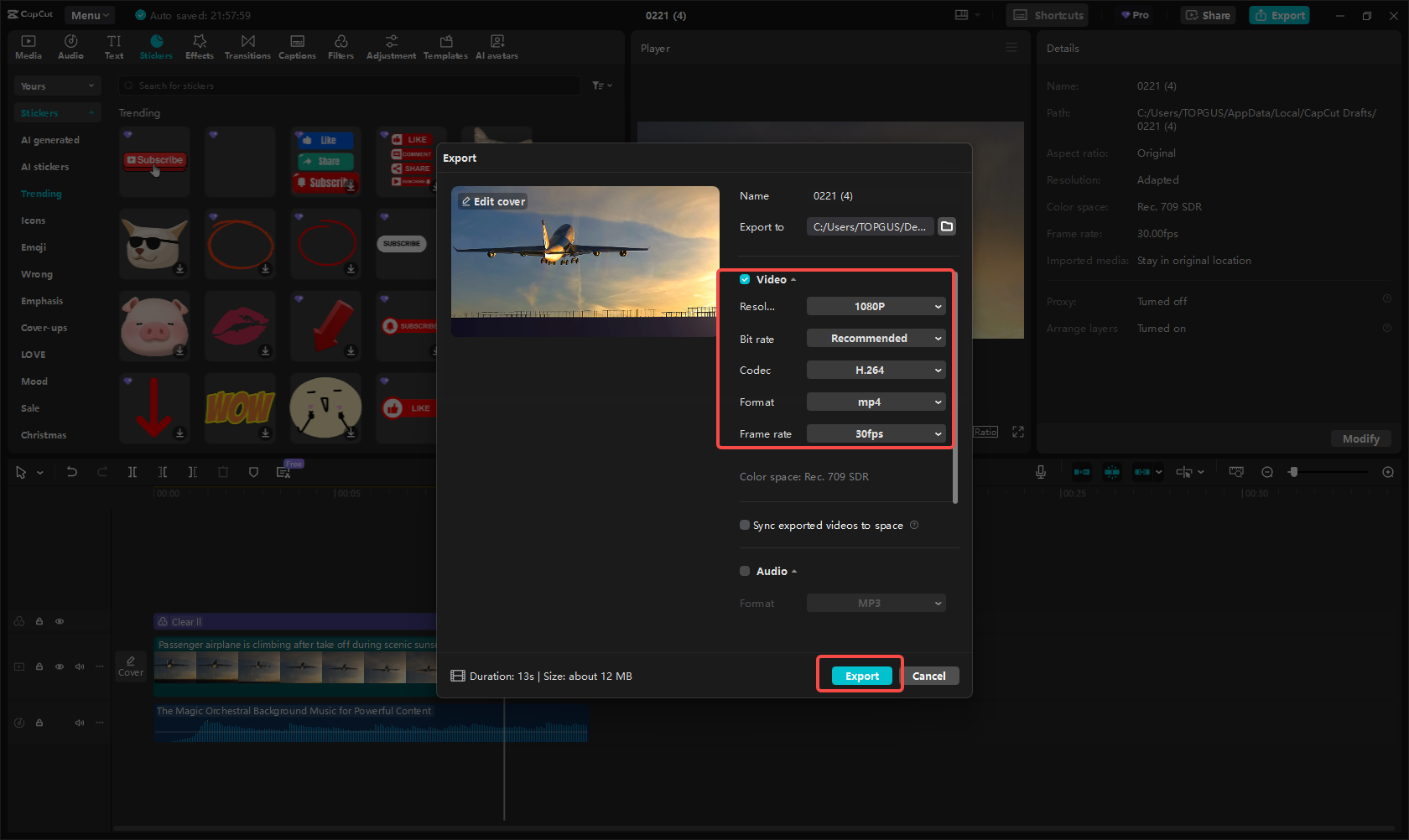Enable the Audio export checkbox

pos(745,571)
